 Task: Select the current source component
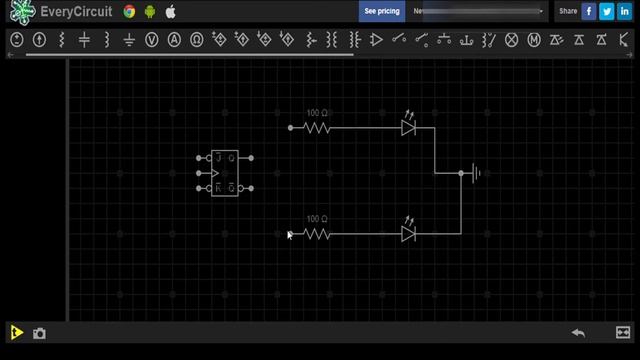(x=39, y=40)
